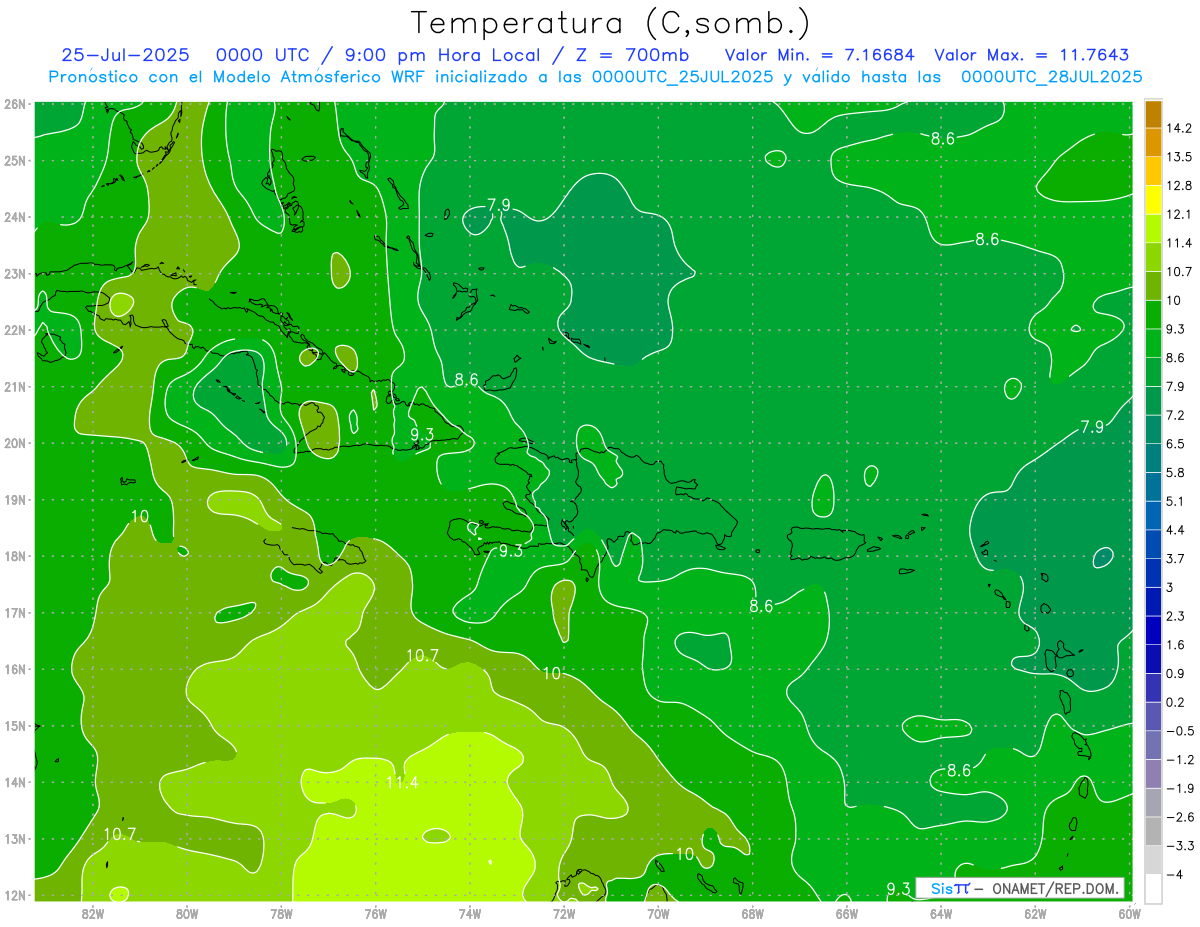The width and height of the screenshot is (1200, 927).
Task: Click the 0.9 legend label
Action: point(1175,673)
